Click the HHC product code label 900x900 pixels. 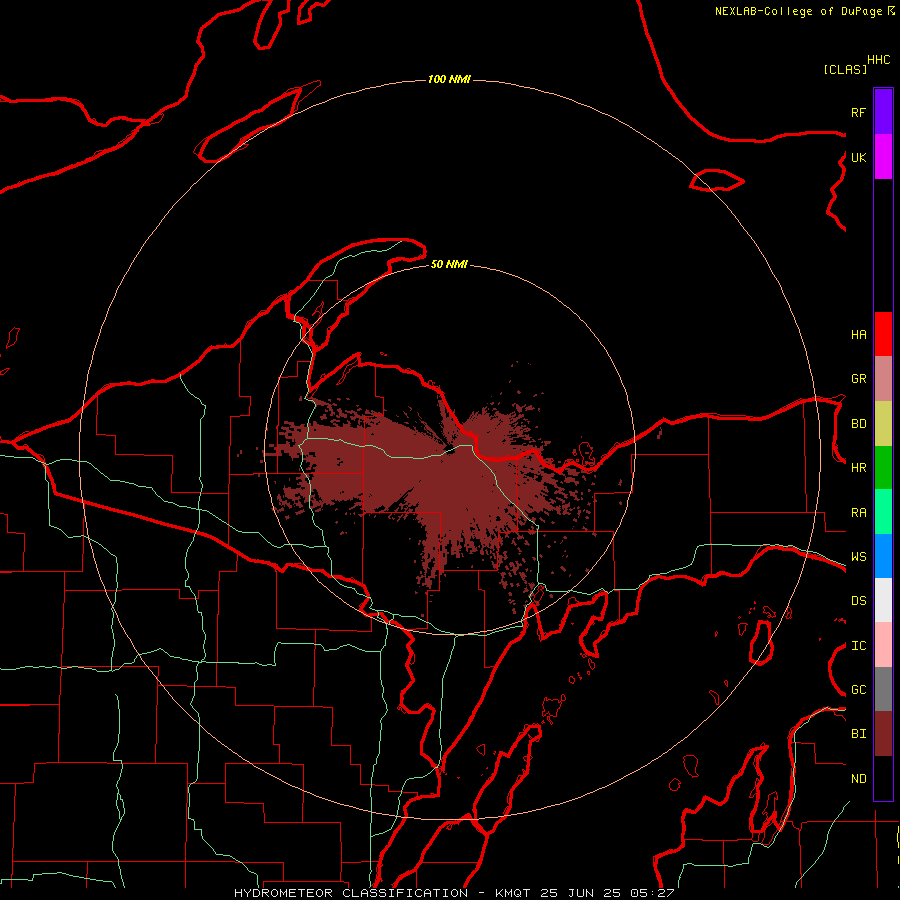[878, 60]
